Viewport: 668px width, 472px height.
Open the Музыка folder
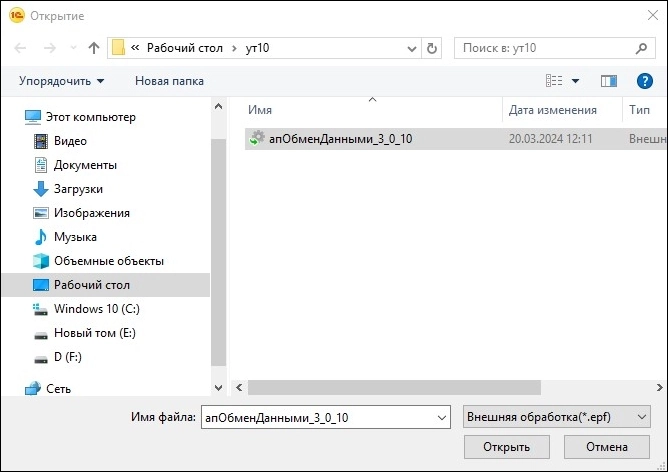(x=75, y=237)
